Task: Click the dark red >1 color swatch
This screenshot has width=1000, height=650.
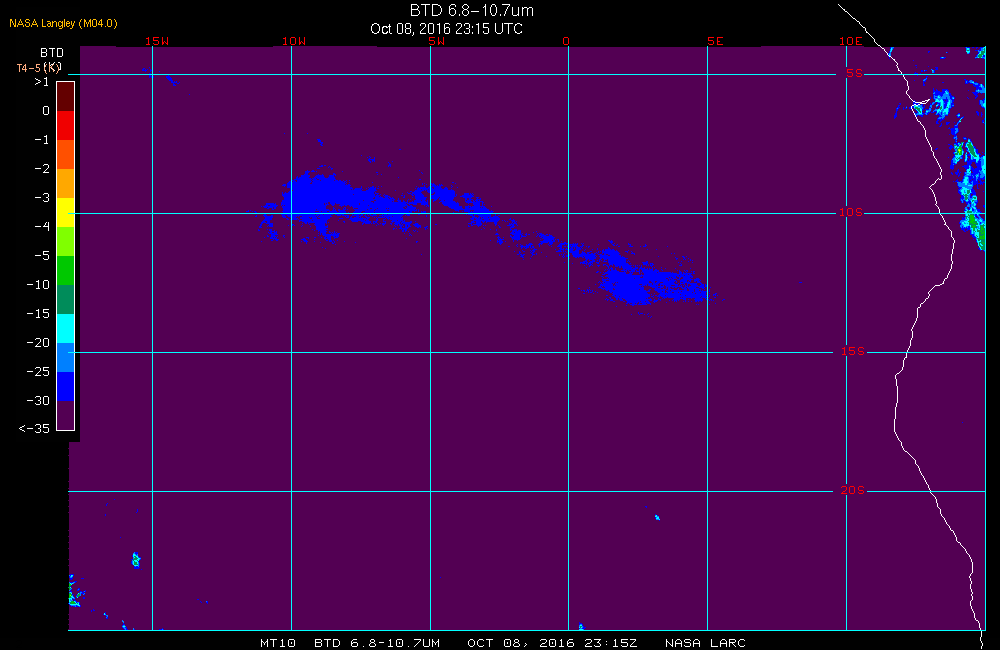Action: [x=66, y=96]
